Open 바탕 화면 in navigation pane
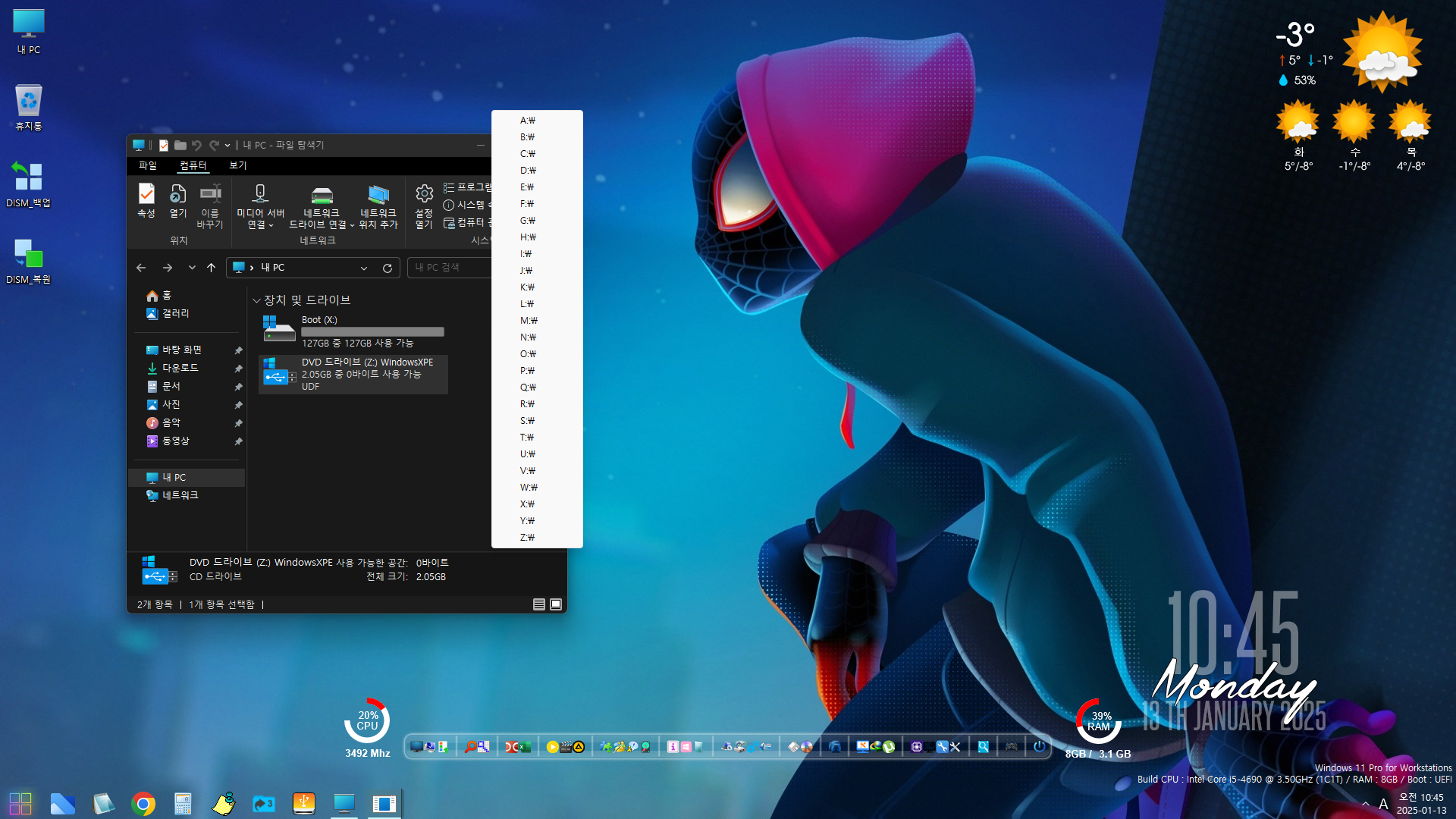The height and width of the screenshot is (819, 1456). 174,350
